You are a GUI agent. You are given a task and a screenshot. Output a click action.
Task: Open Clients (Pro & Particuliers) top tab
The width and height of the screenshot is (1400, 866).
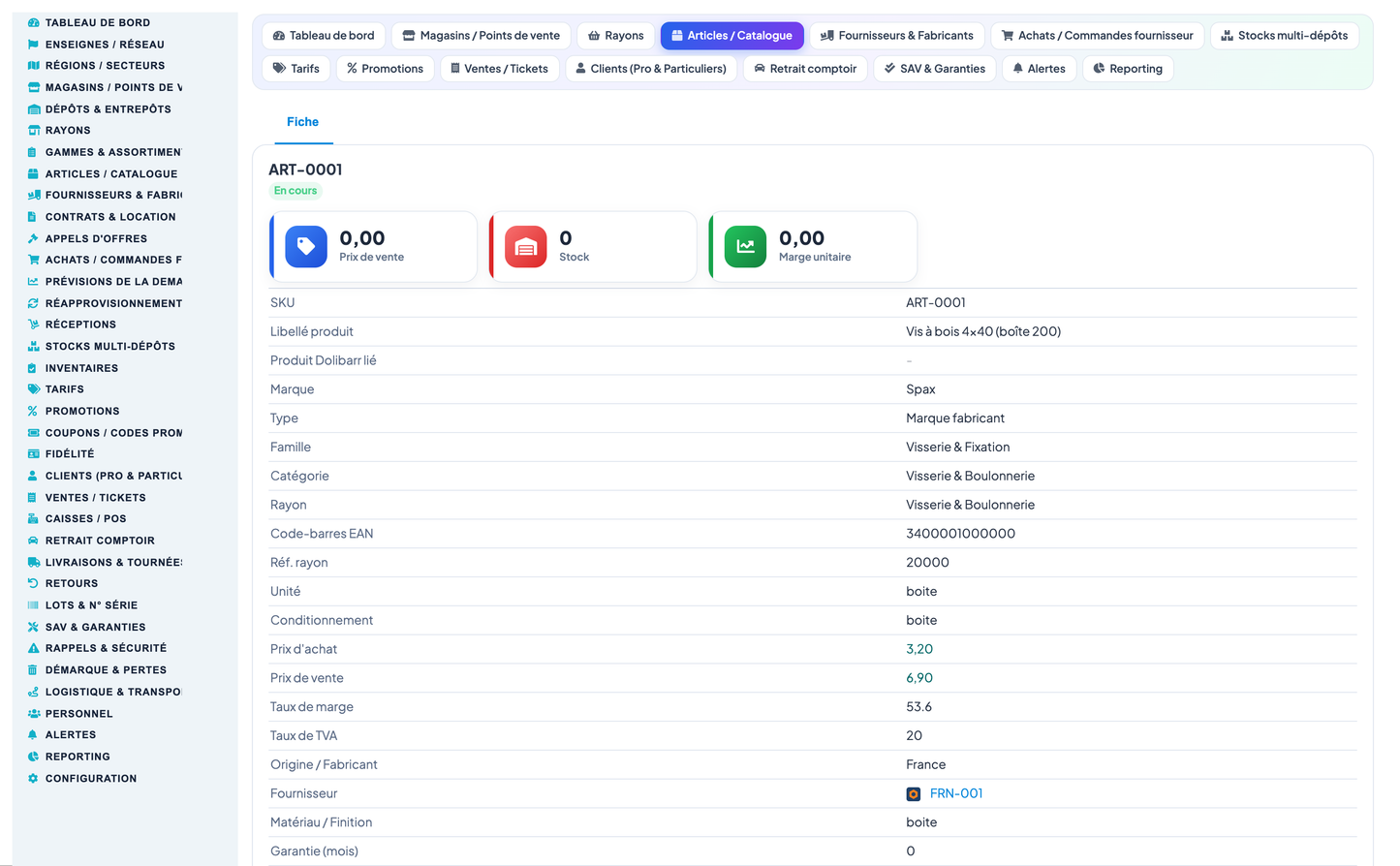coord(651,69)
